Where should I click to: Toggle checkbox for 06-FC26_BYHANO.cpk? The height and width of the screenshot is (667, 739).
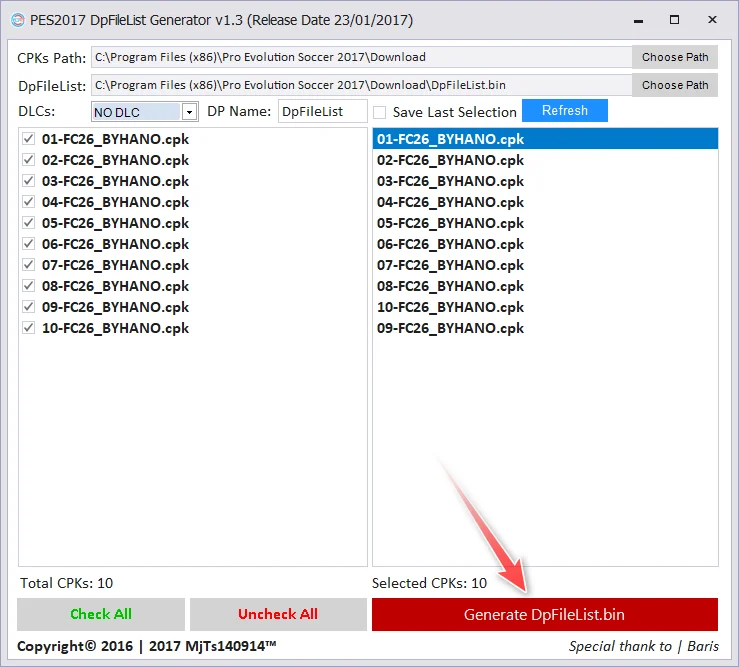[x=28, y=243]
